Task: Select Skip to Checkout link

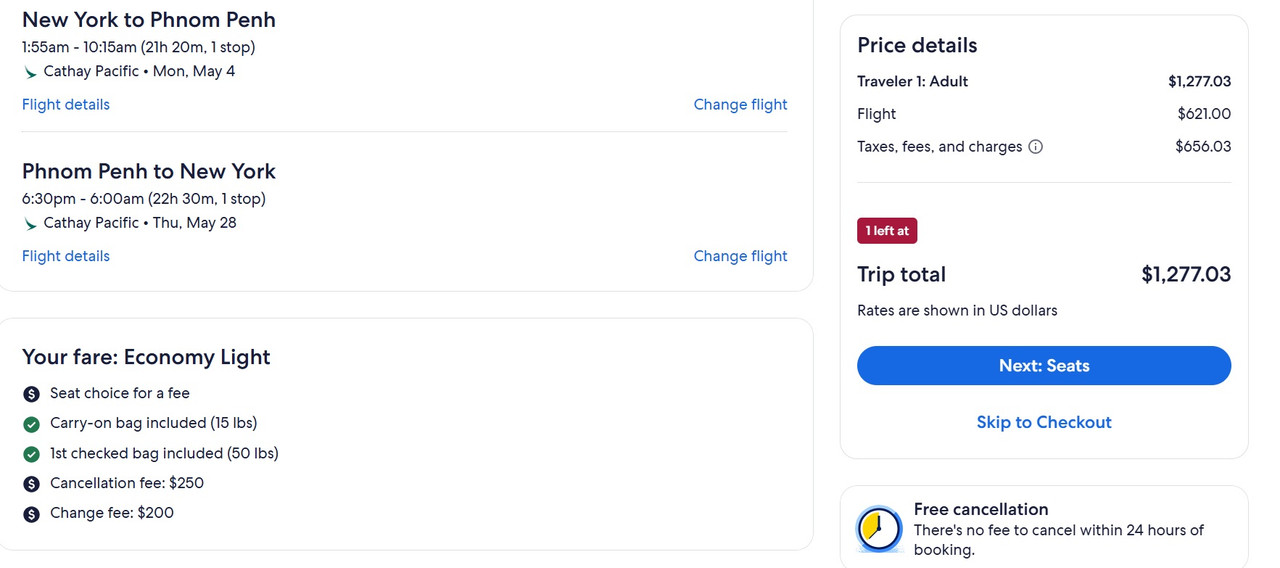Action: point(1044,423)
